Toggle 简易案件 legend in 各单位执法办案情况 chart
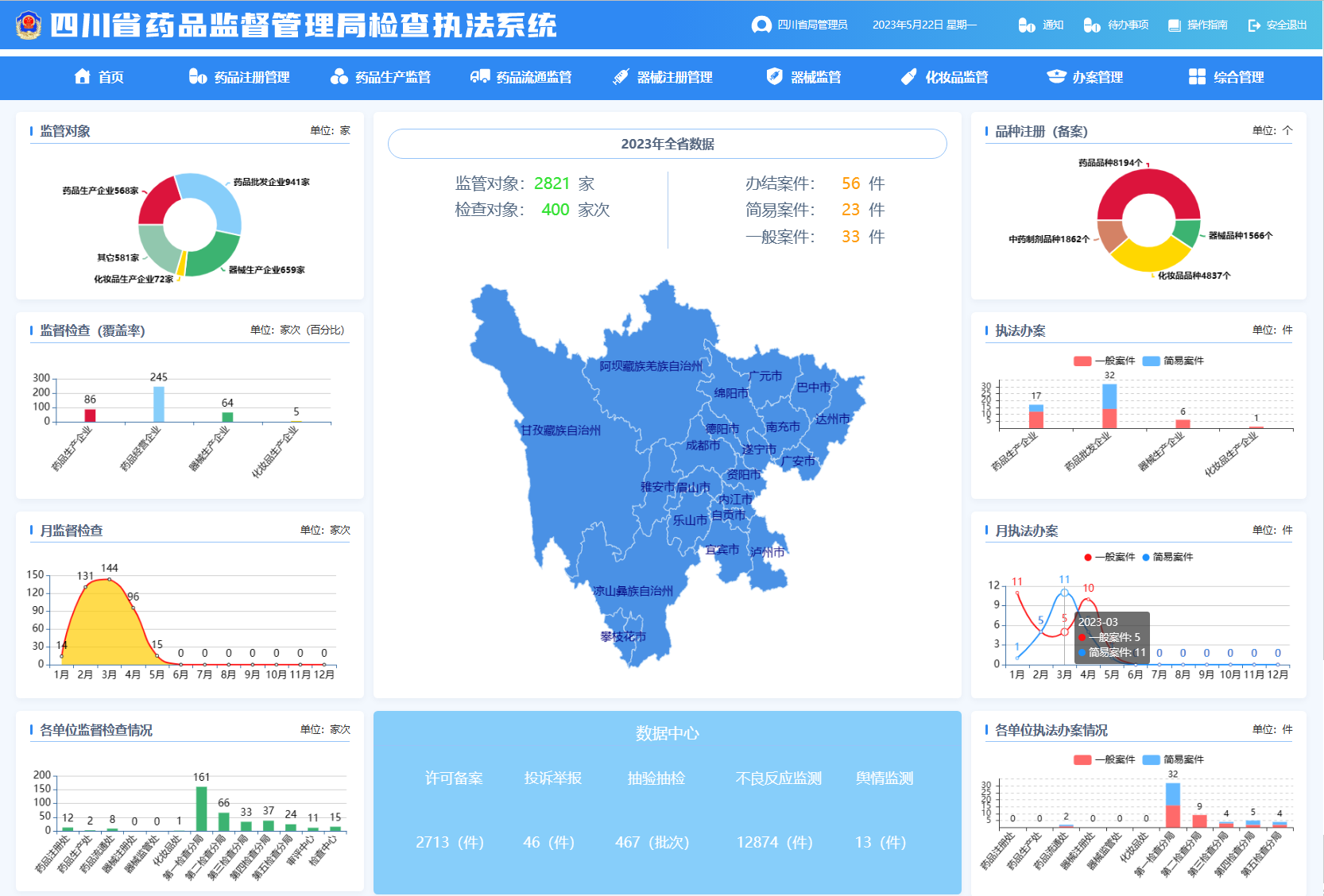 (x=1174, y=759)
